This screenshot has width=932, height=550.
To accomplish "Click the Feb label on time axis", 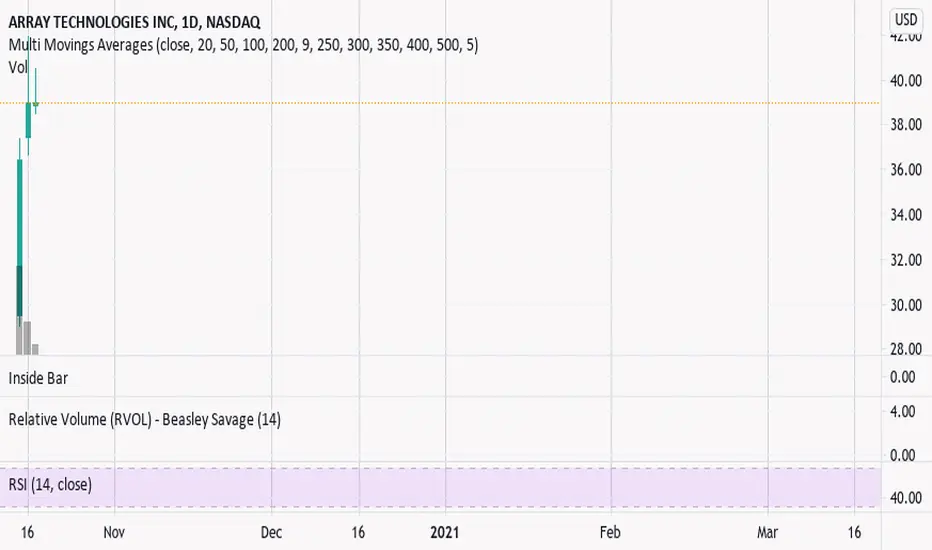I will click(x=610, y=532).
